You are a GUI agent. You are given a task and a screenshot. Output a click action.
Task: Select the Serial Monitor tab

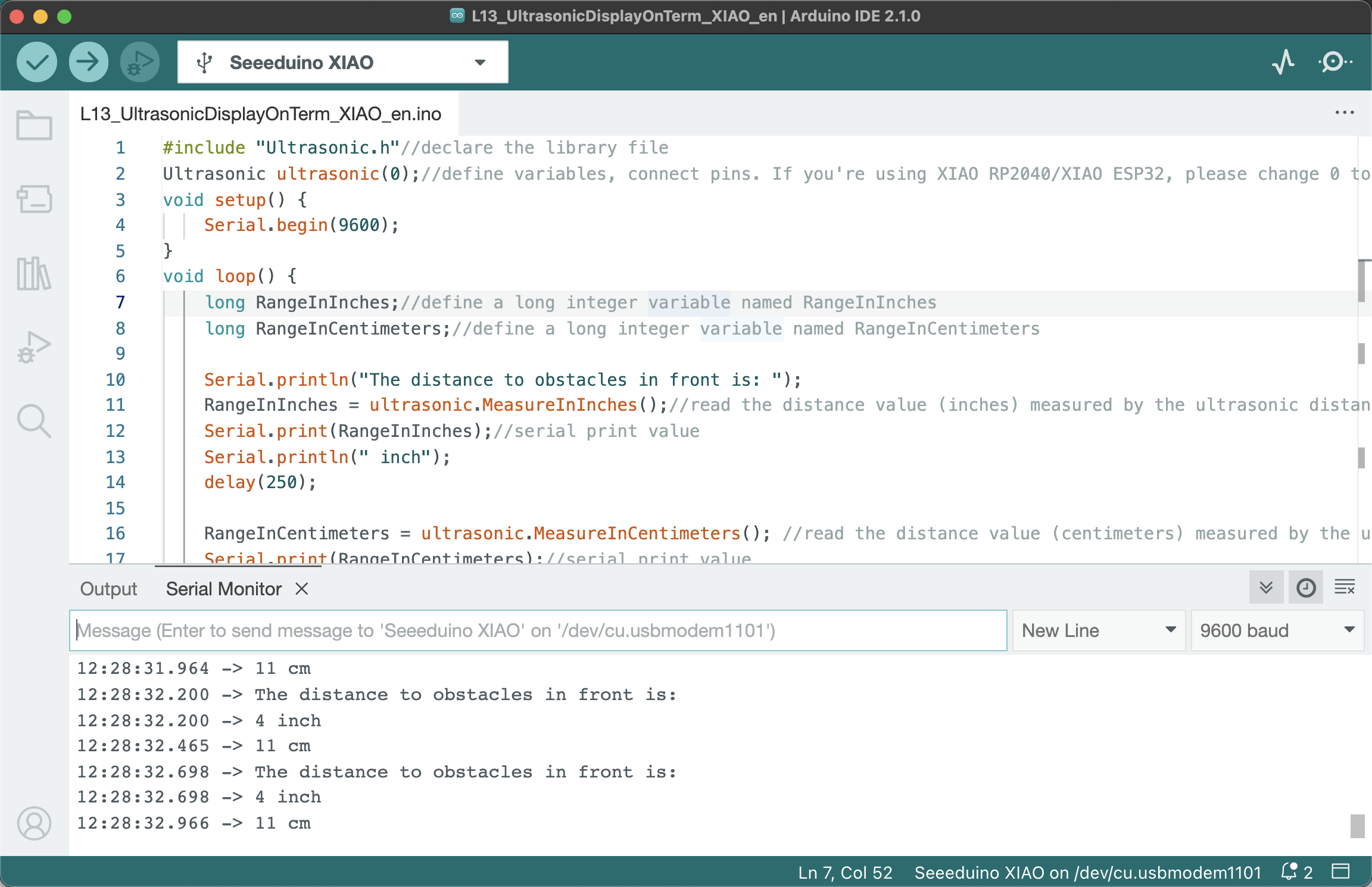click(x=224, y=589)
